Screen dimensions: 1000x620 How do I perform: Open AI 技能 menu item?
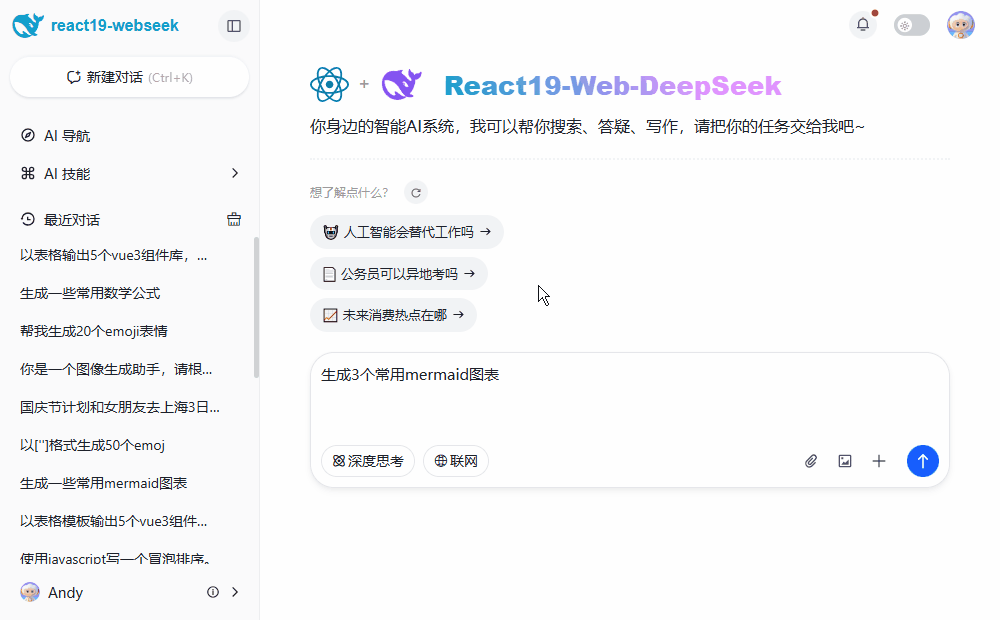129,173
